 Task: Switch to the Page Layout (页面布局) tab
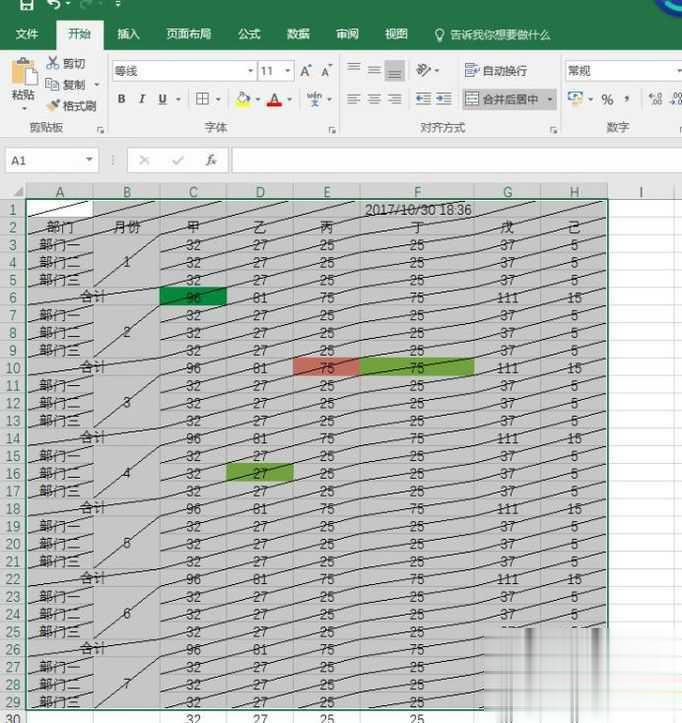coord(189,34)
